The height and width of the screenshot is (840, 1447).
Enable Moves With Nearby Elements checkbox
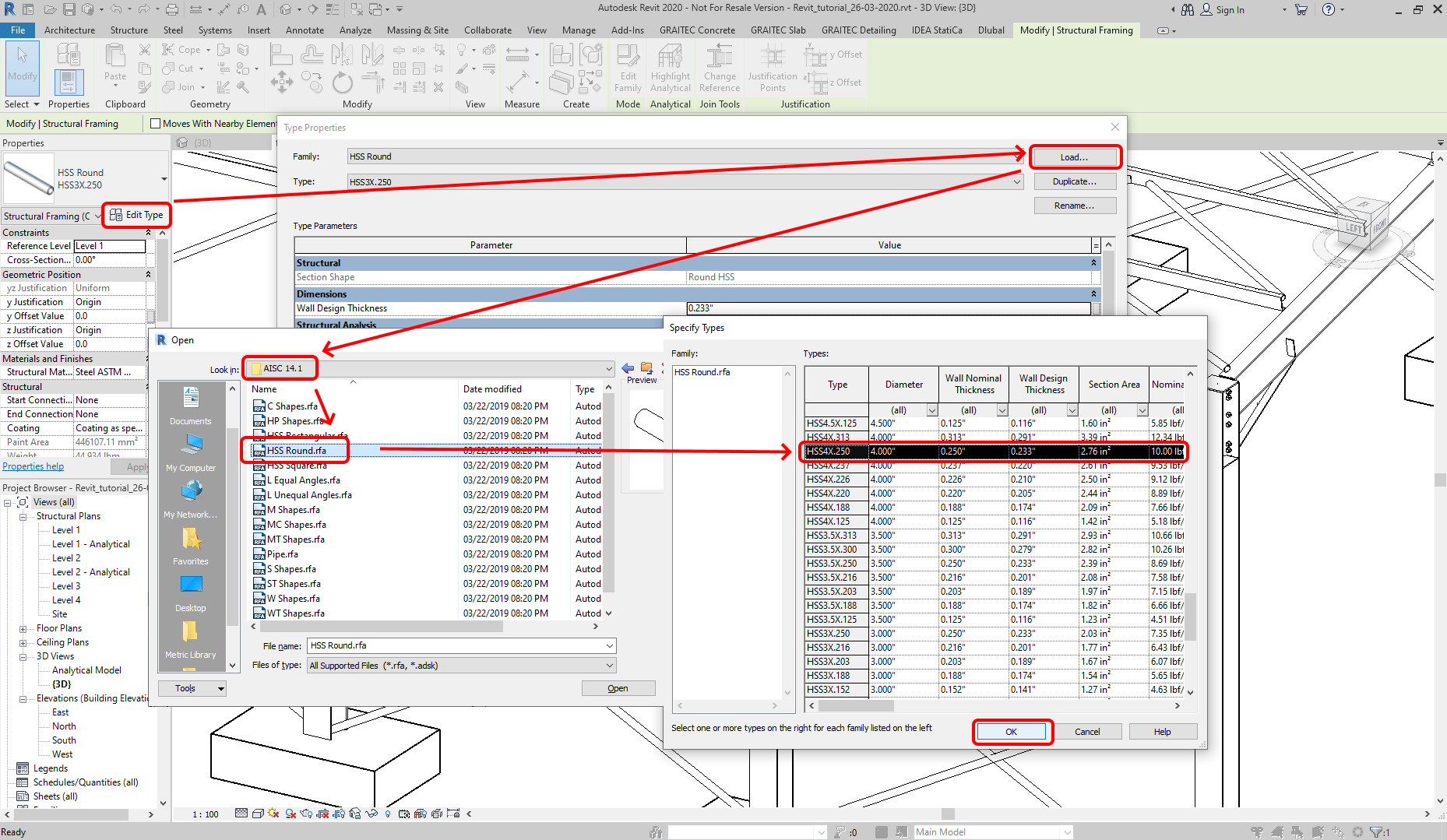point(156,124)
